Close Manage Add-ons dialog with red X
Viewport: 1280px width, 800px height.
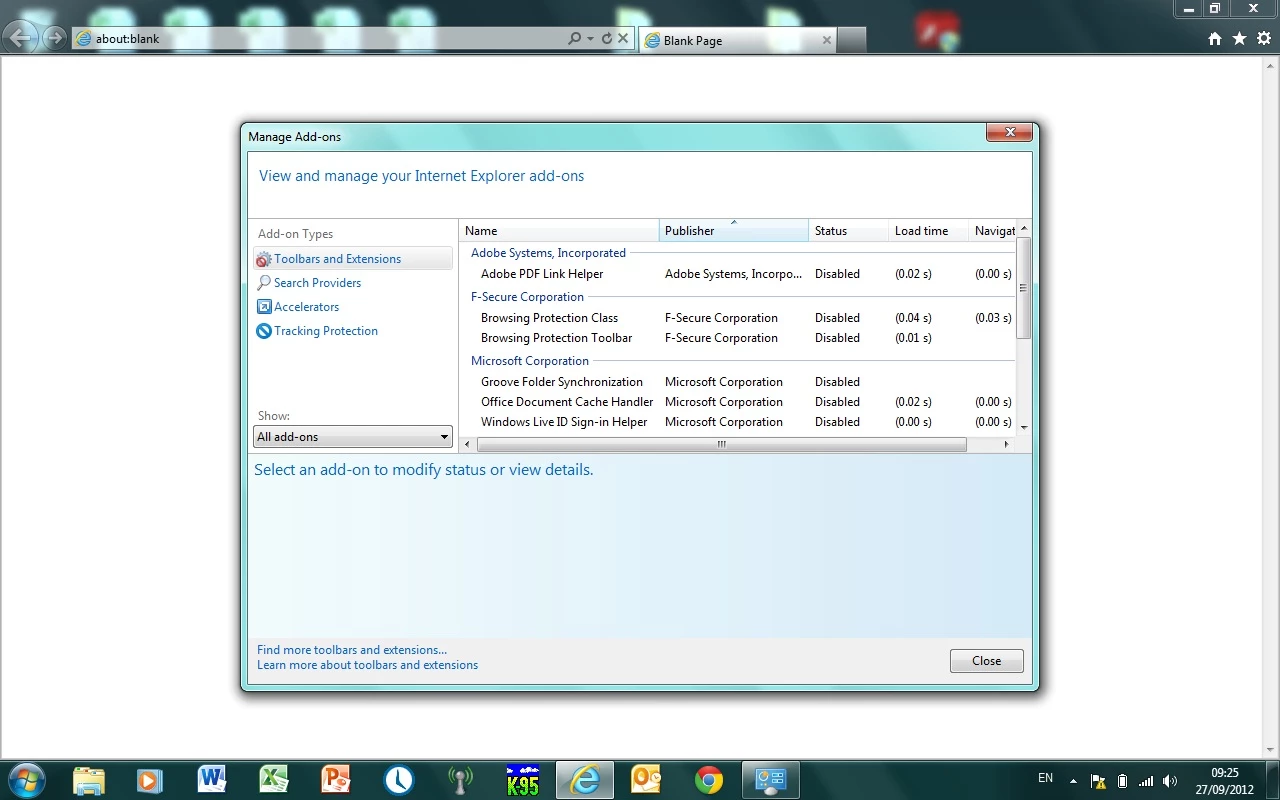[x=1009, y=132]
